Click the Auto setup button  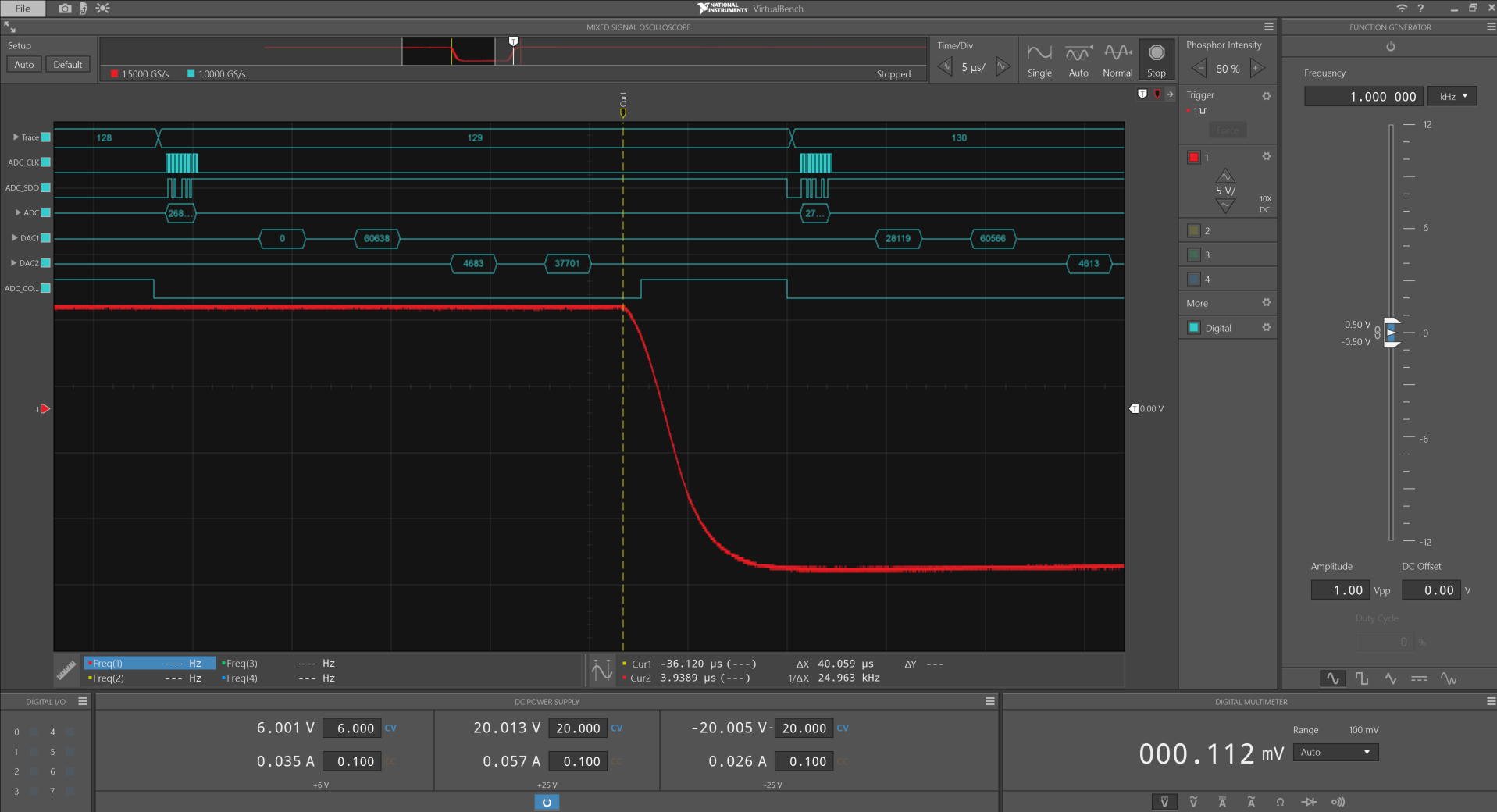(x=24, y=65)
